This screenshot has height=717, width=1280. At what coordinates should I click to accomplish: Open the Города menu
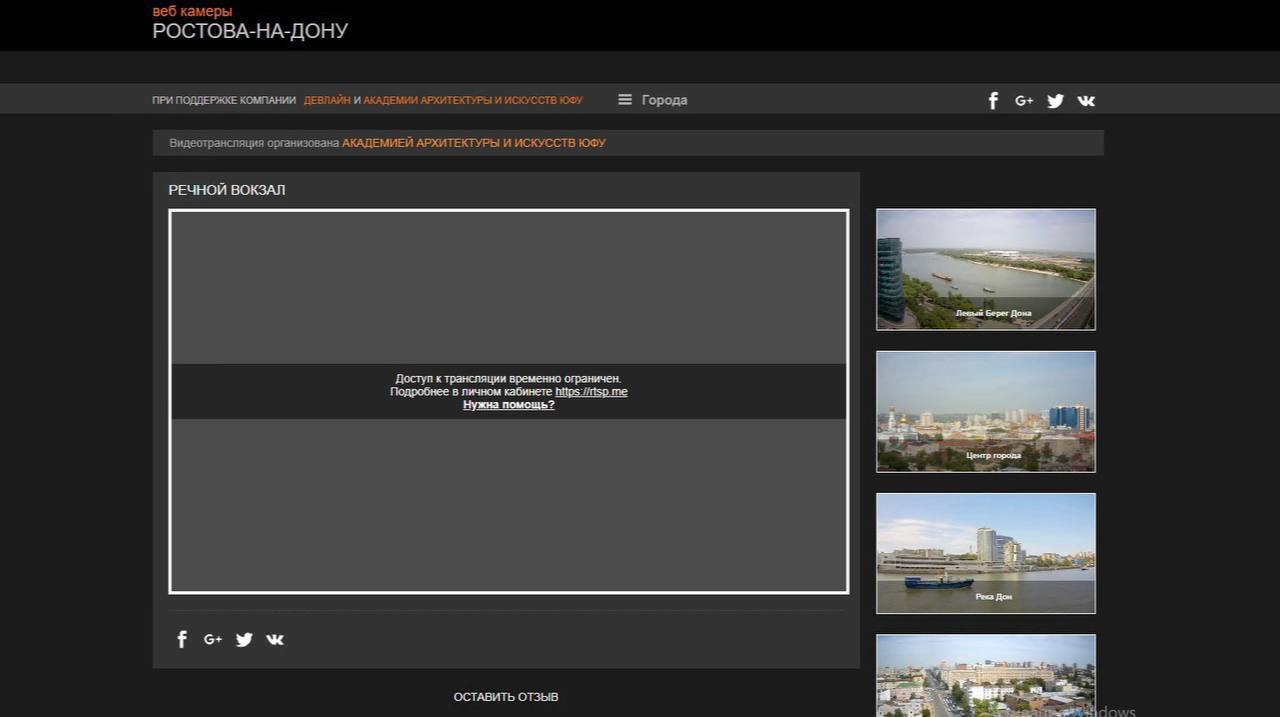click(664, 100)
